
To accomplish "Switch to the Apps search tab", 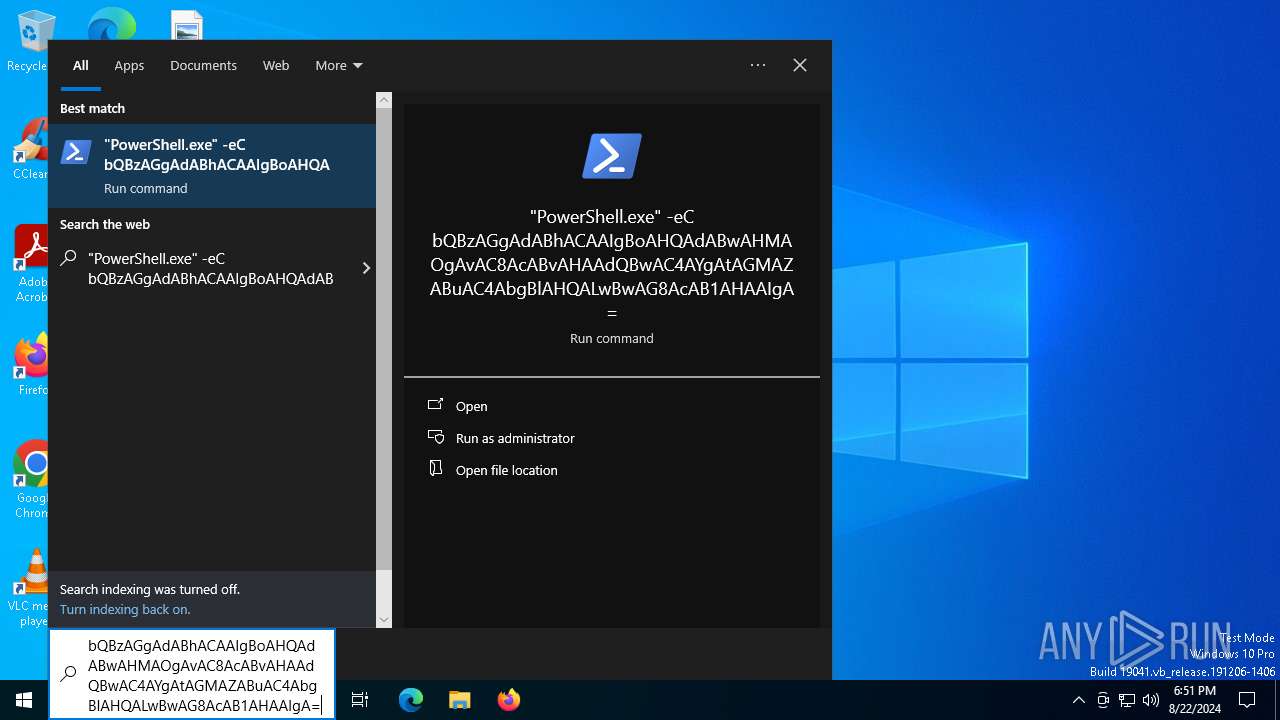I will (x=129, y=65).
